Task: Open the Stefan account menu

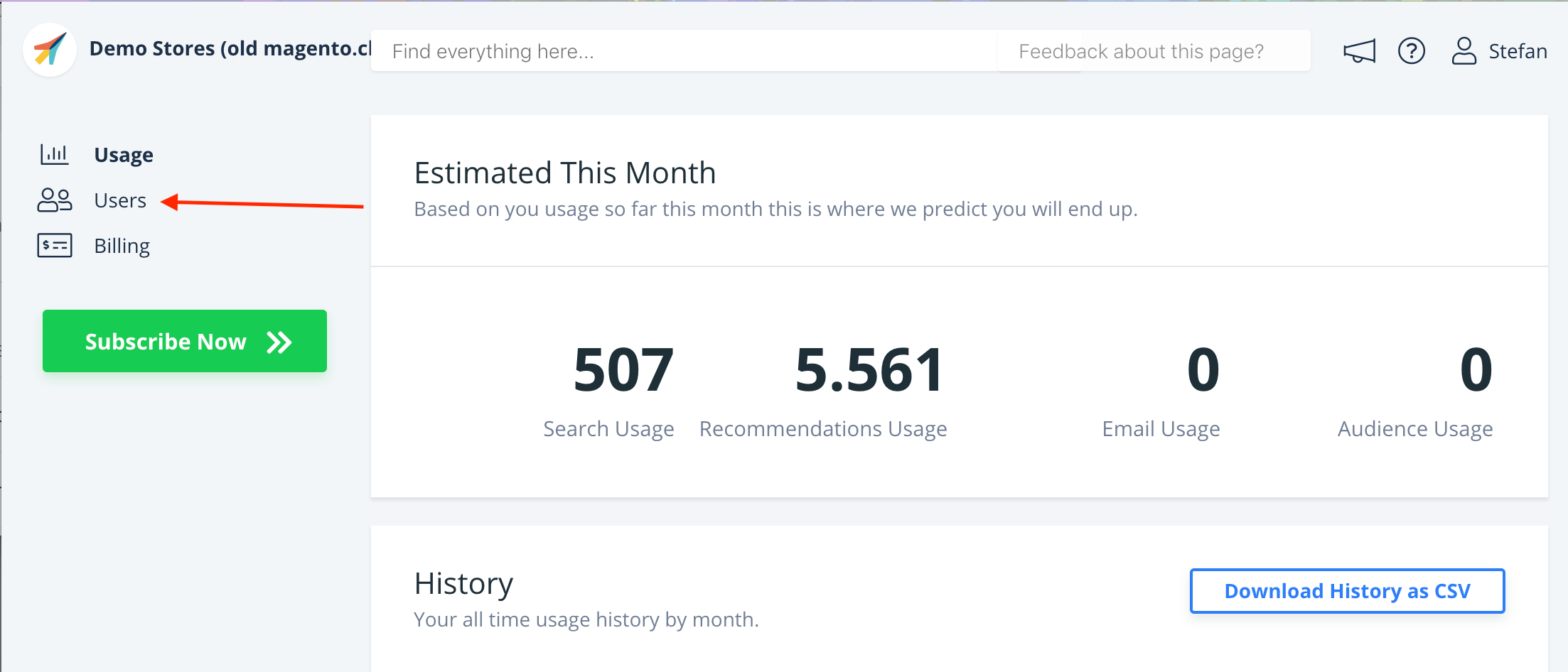Action: coord(1518,51)
